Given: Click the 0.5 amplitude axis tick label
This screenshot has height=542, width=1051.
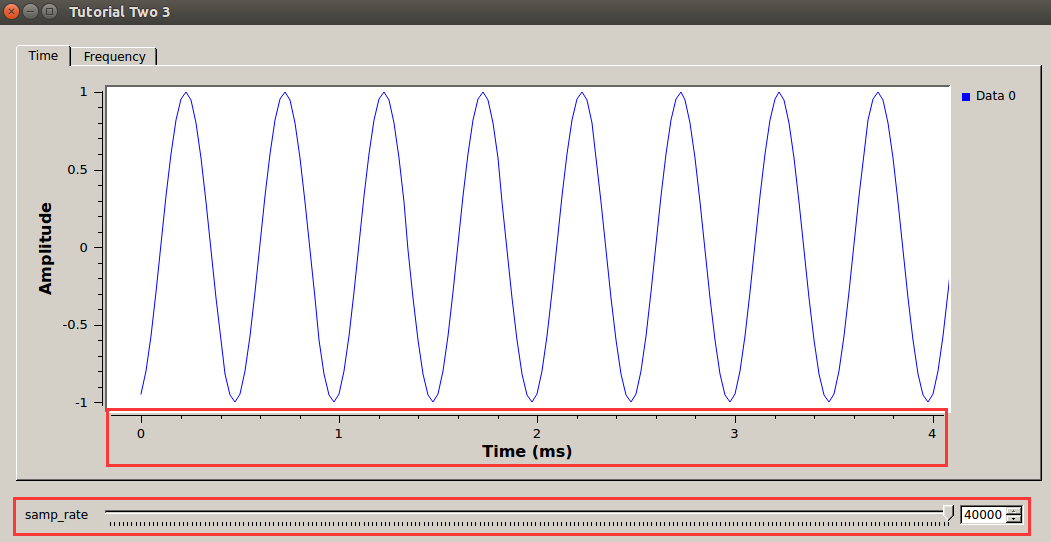Looking at the screenshot, I should (79, 170).
